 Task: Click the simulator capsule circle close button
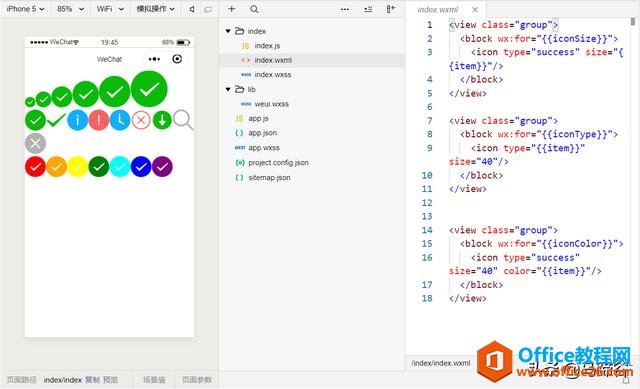177,59
